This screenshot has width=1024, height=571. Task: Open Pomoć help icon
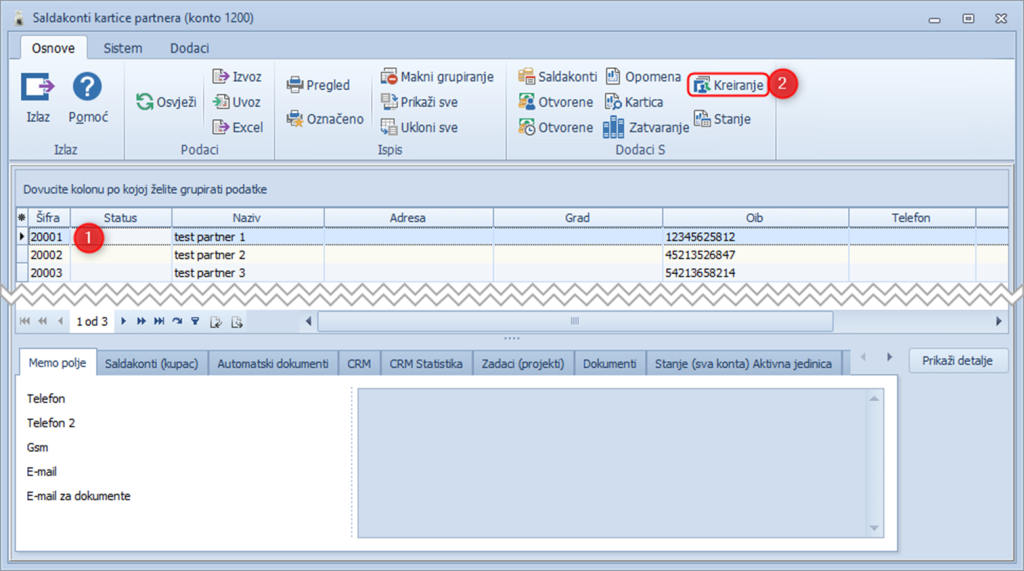tap(88, 88)
